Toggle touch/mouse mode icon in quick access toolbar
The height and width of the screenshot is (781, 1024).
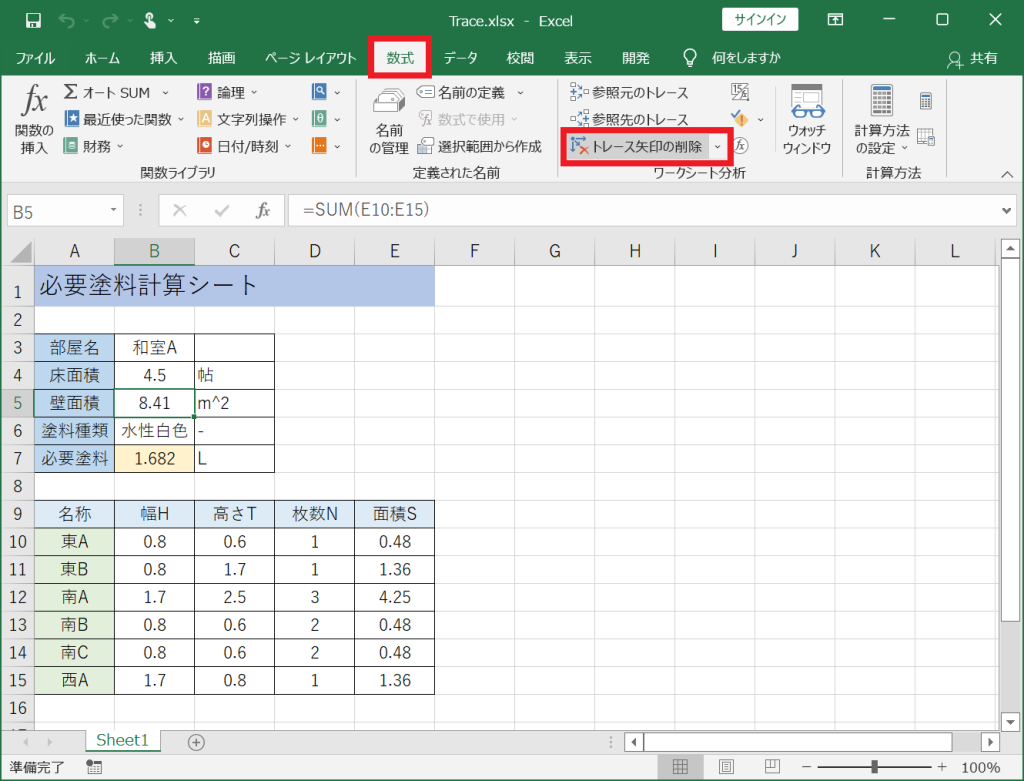150,21
